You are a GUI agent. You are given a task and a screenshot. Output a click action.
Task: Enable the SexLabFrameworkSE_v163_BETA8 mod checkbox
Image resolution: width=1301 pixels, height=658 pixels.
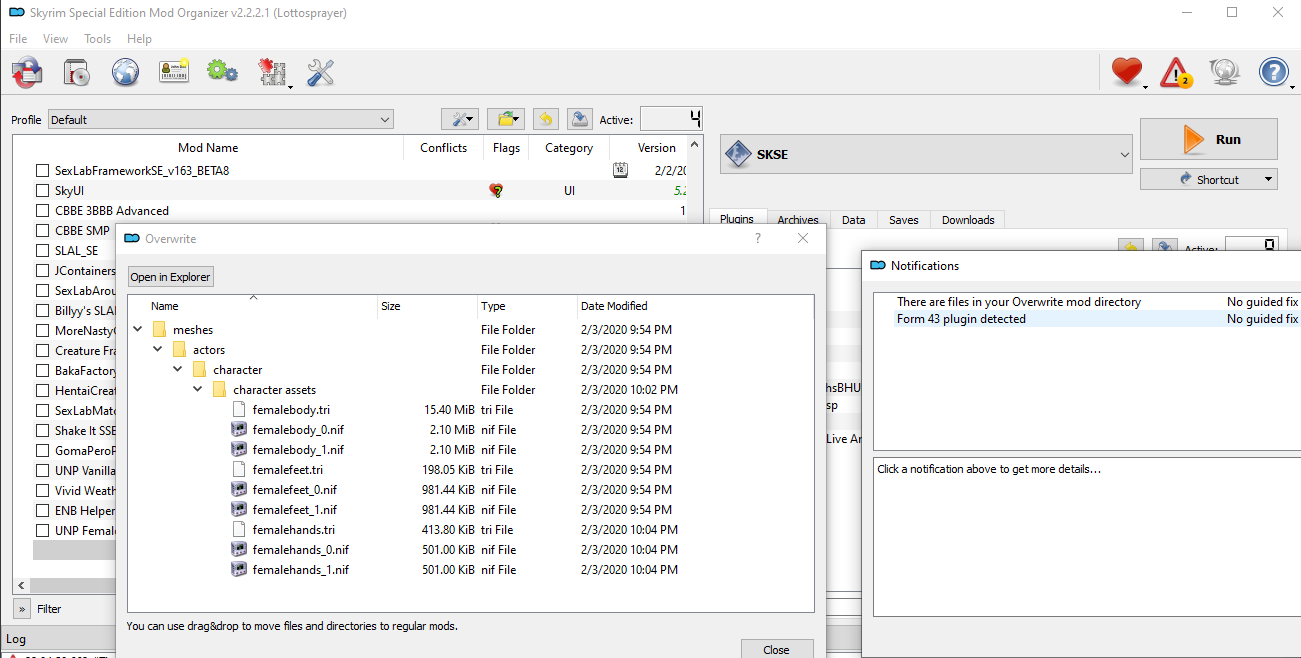(42, 171)
